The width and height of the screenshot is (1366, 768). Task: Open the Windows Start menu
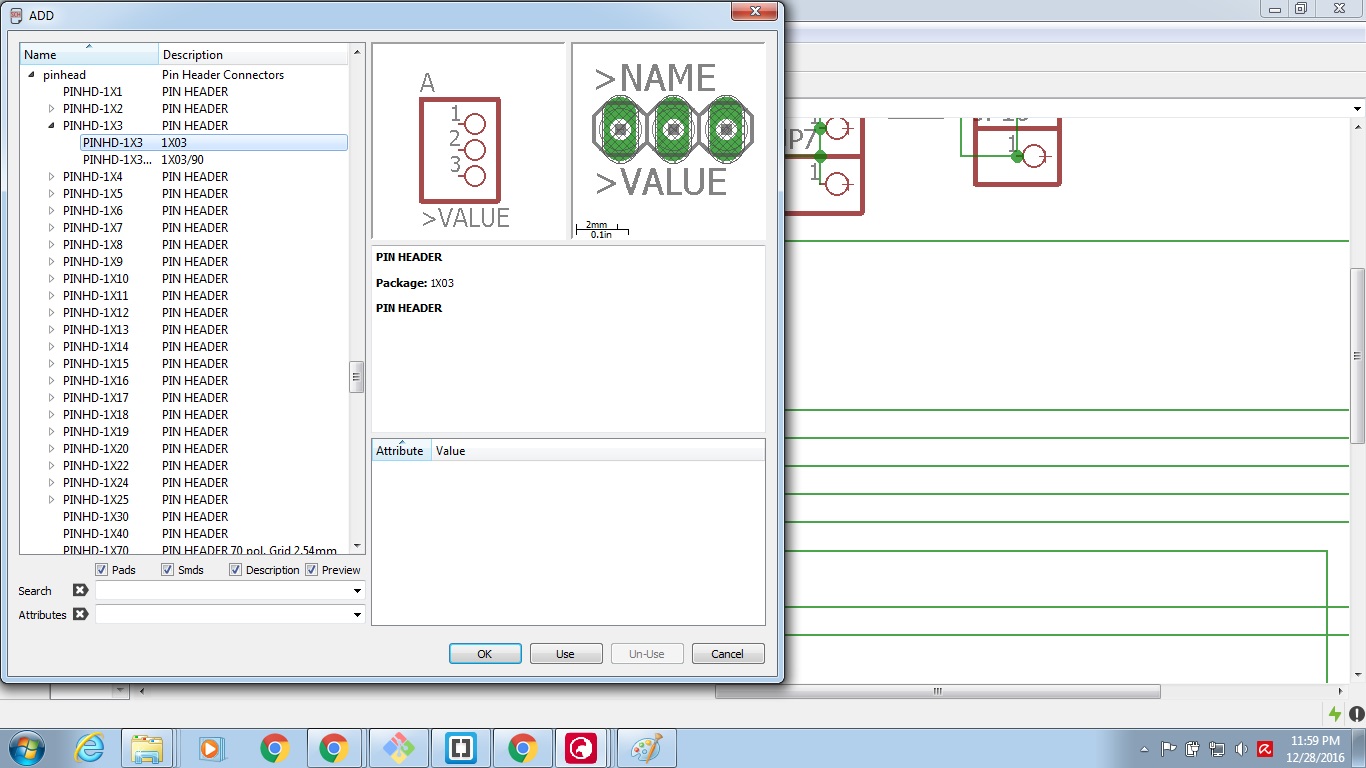[27, 748]
